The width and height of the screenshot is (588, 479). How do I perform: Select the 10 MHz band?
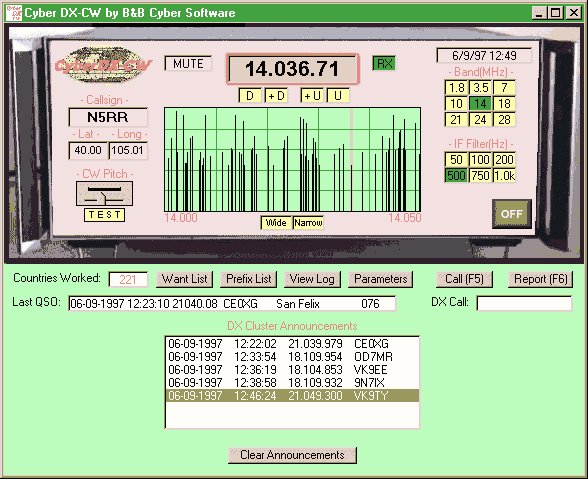(456, 104)
